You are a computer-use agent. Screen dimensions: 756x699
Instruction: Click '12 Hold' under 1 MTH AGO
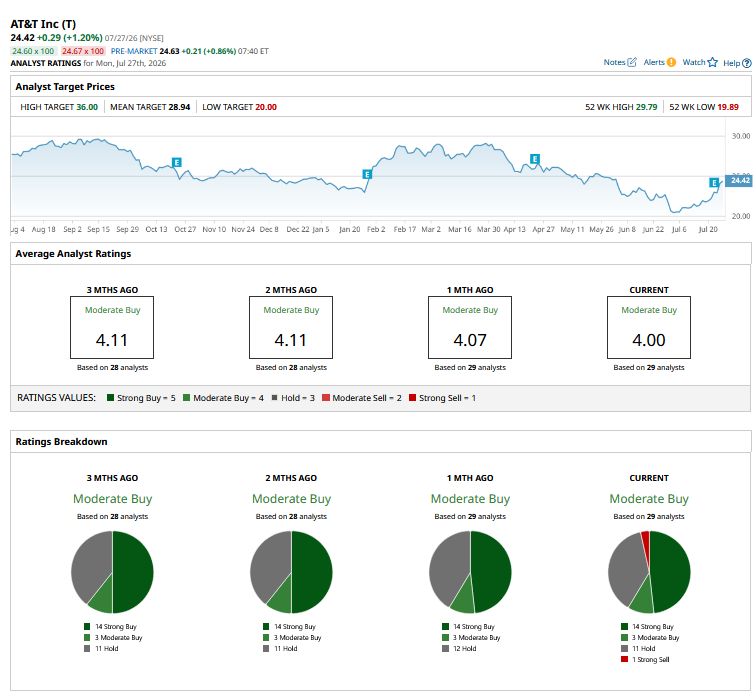[x=459, y=648]
